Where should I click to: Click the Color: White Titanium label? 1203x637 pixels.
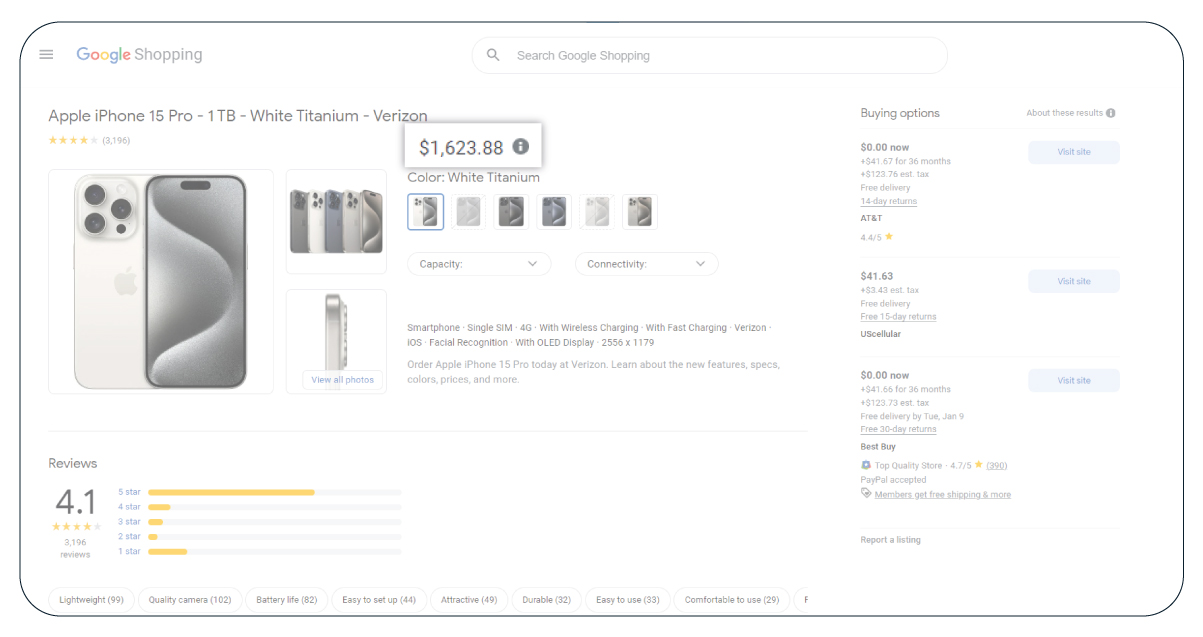click(x=473, y=178)
